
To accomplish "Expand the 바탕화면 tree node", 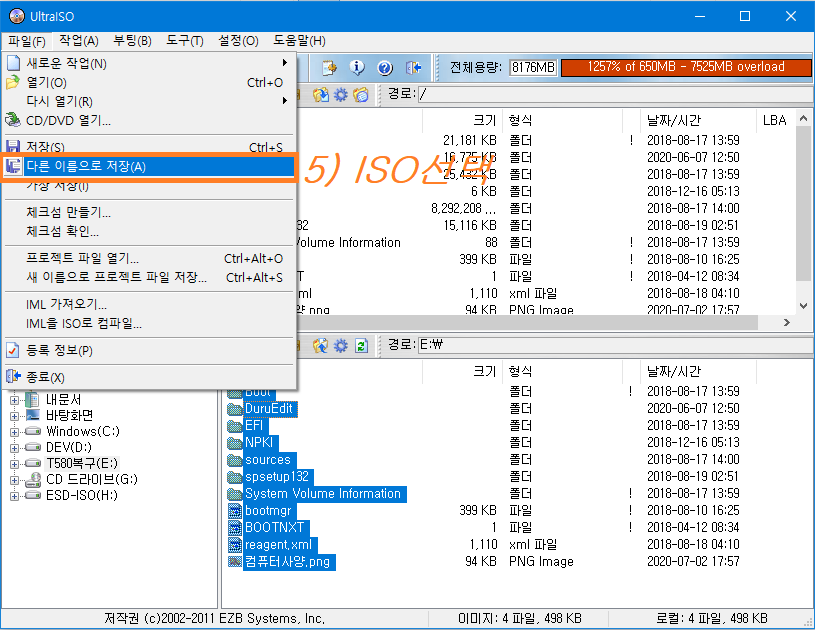I will (14, 416).
